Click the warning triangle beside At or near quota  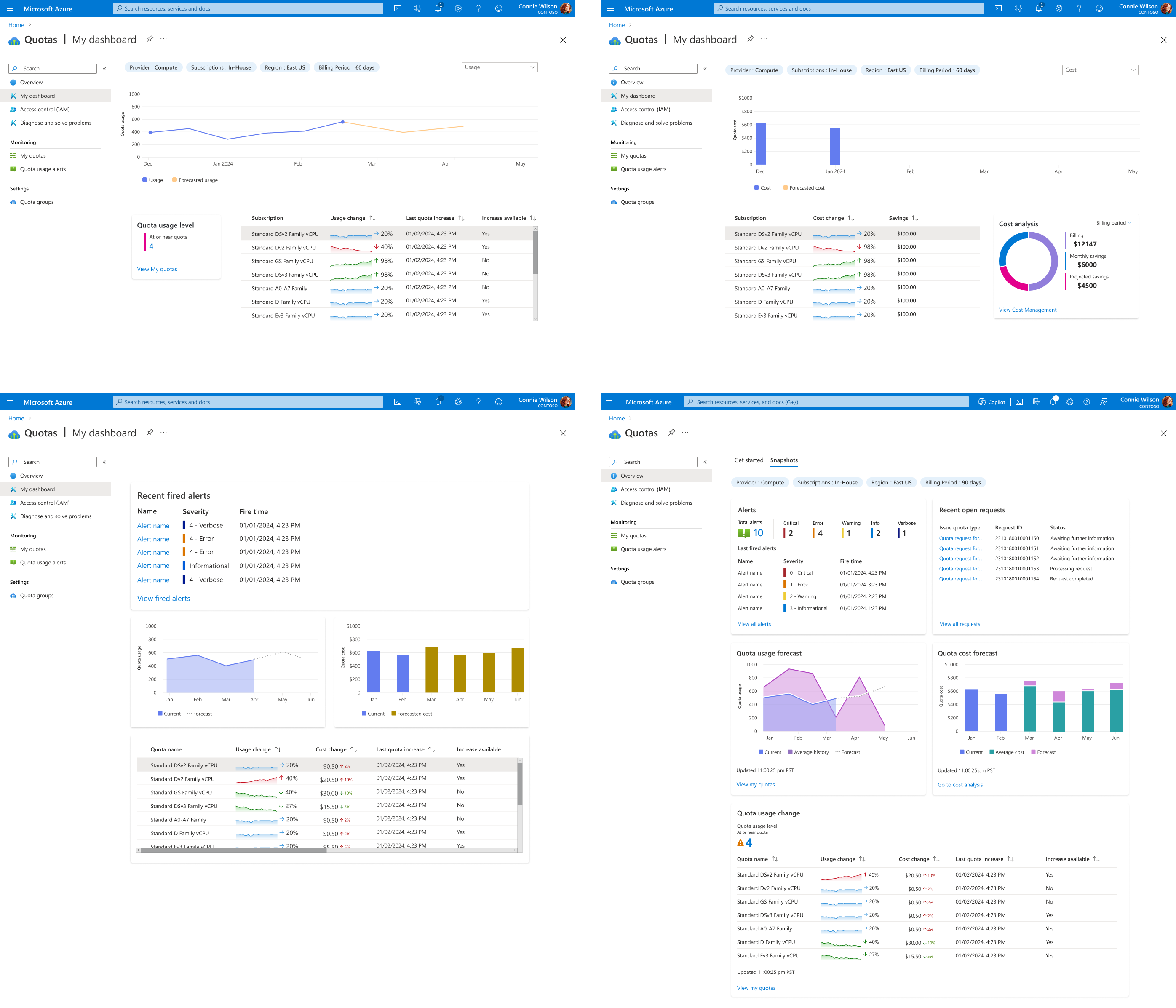740,843
